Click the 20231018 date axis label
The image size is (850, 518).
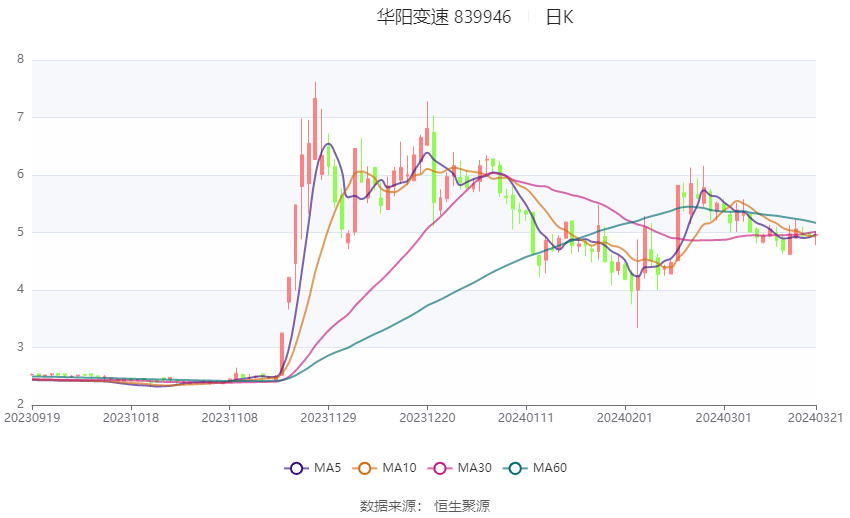(131, 418)
